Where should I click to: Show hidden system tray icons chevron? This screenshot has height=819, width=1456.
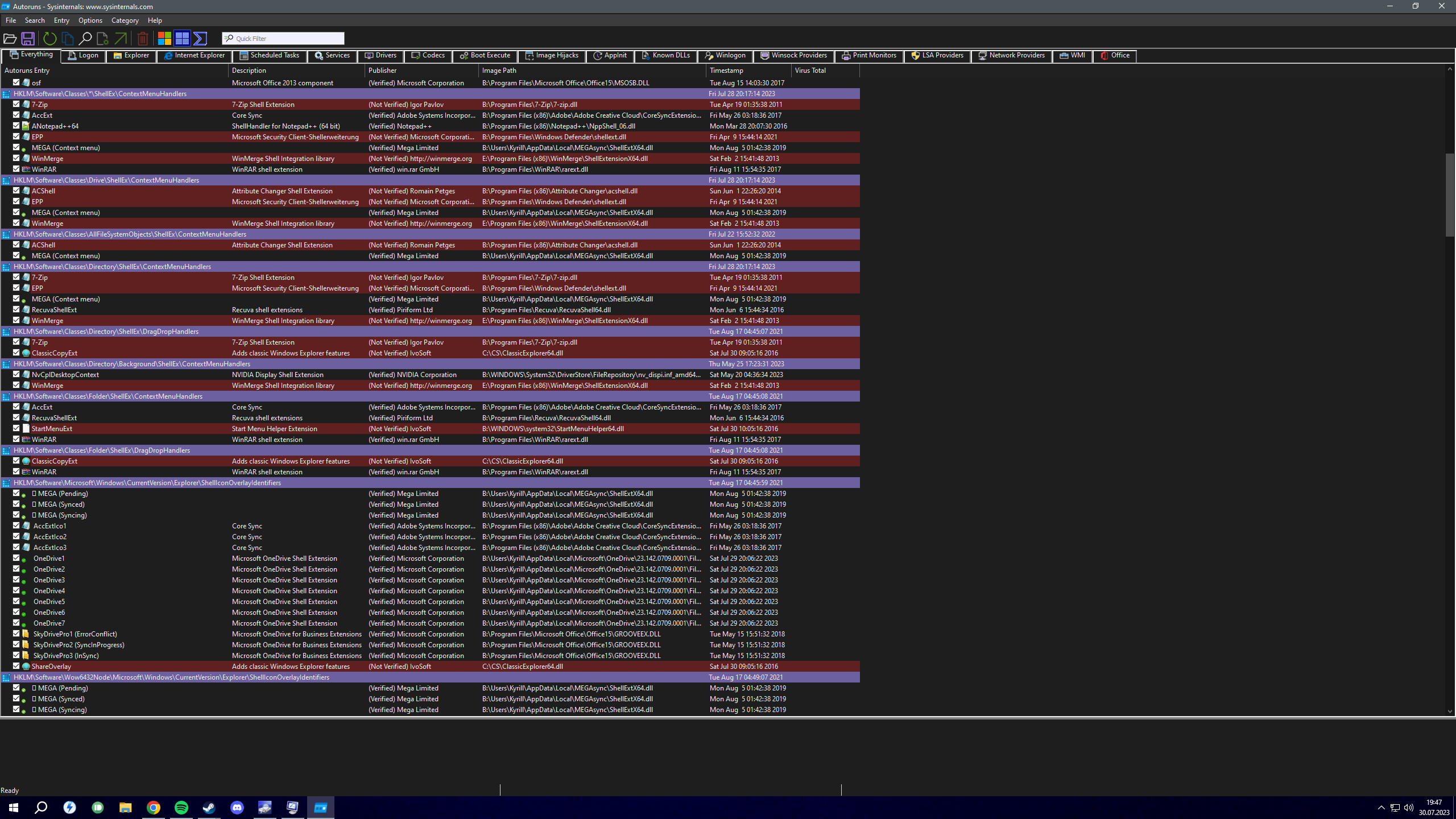point(1381,808)
